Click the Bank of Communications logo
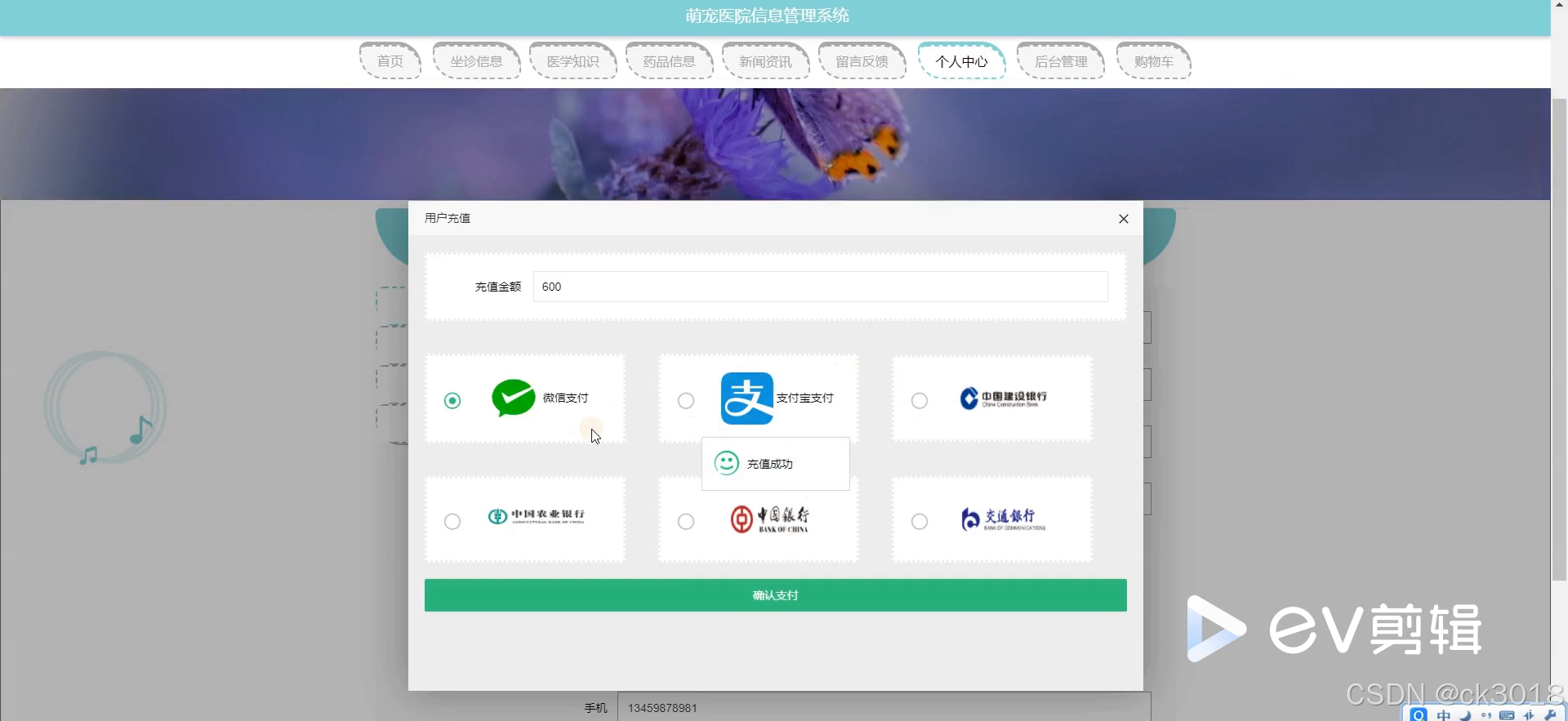Viewport: 1568px width, 721px height. coord(1004,518)
